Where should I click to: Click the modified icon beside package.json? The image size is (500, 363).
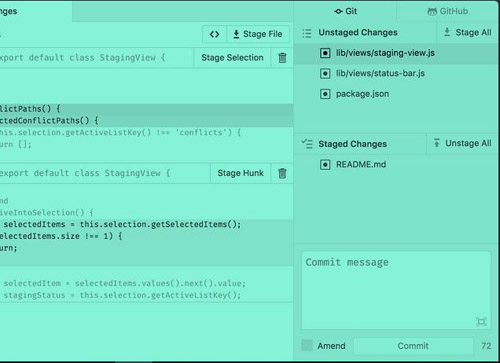325,94
